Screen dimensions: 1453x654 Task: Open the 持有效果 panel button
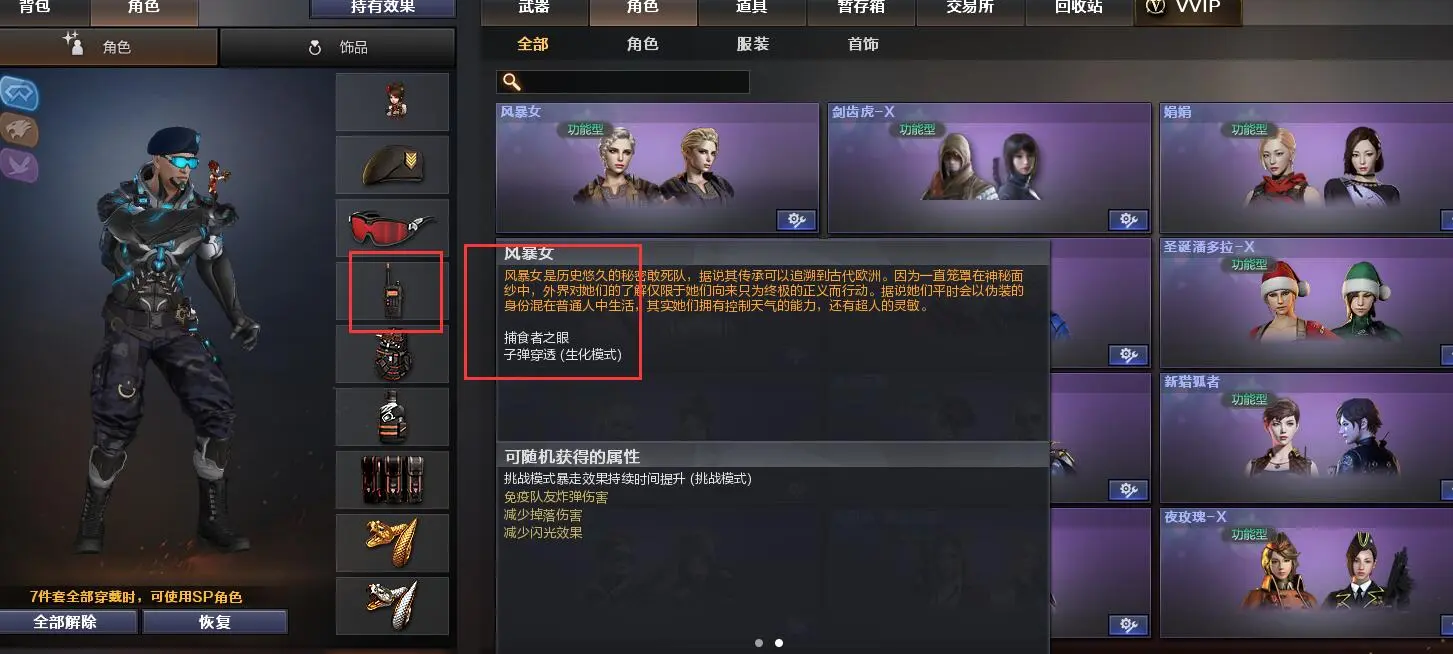[383, 8]
